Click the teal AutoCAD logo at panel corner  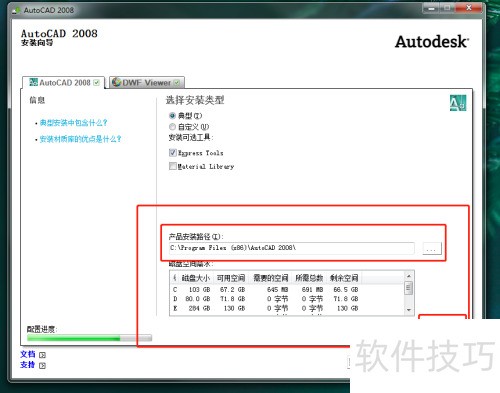coord(458,103)
